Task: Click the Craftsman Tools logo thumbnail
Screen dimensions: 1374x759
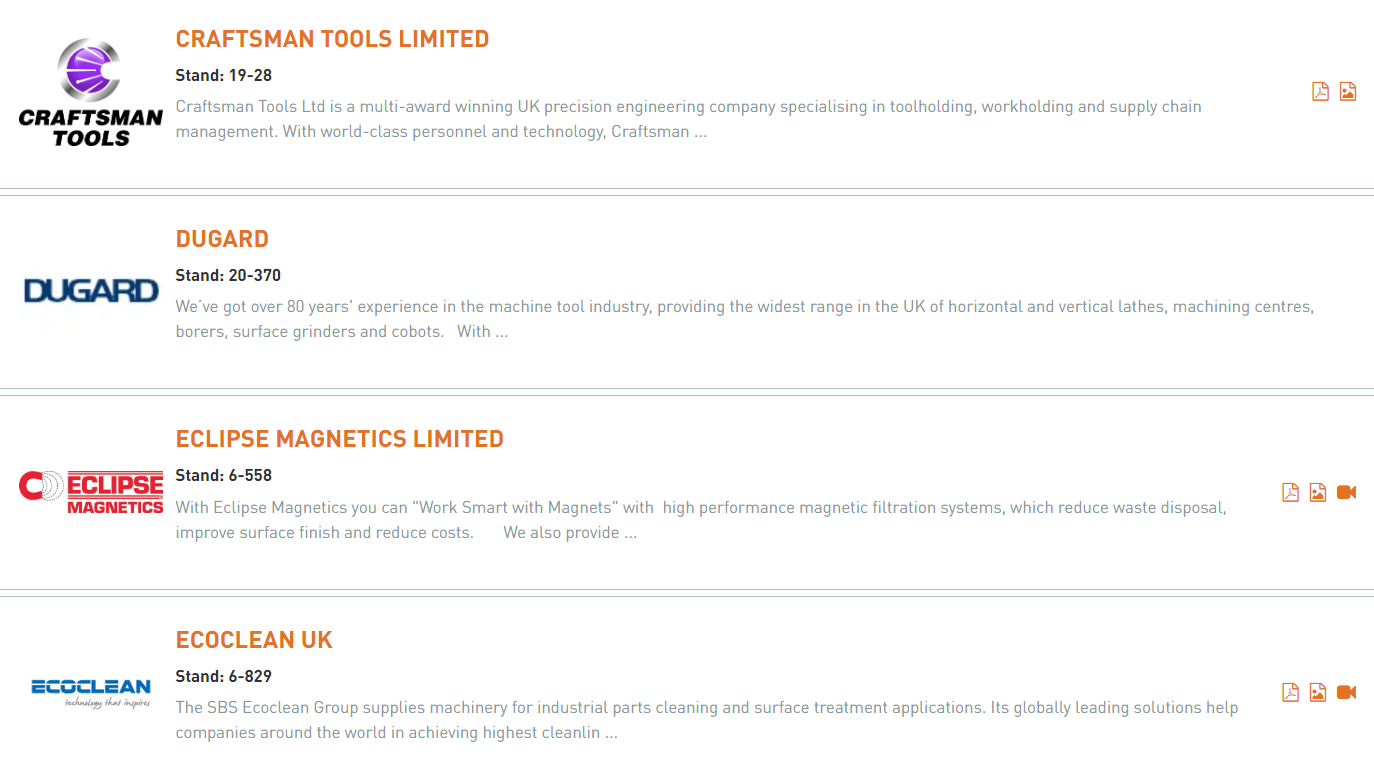Action: click(90, 92)
